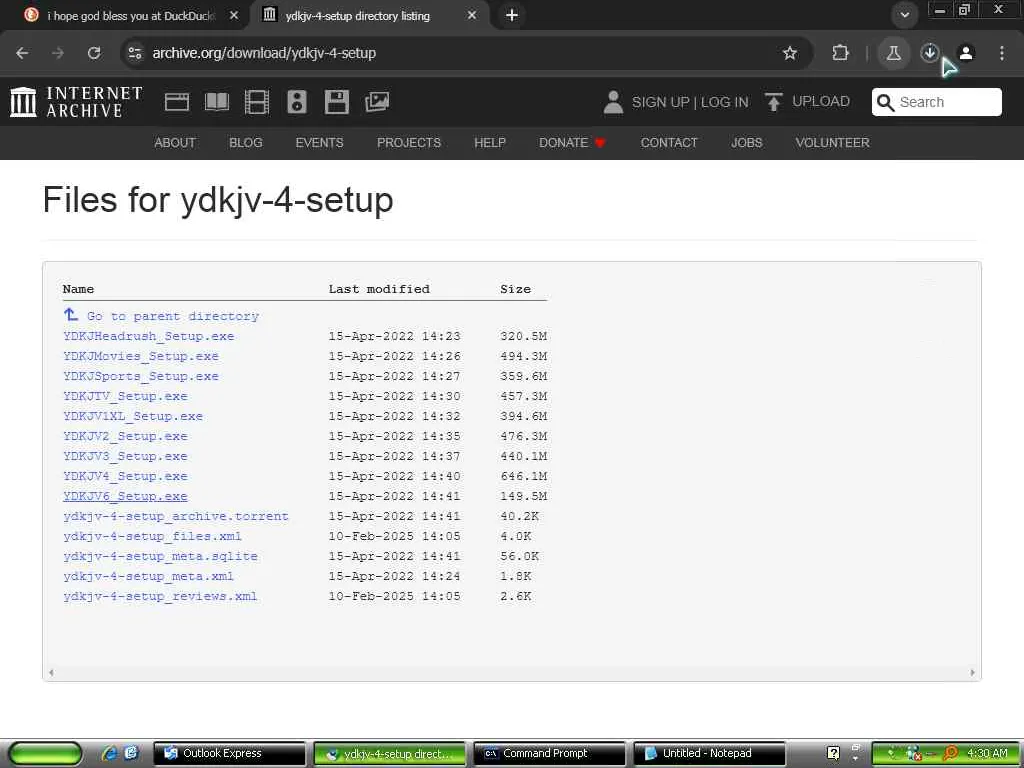Switch to Outlook Express in taskbar
1024x768 pixels.
(x=229, y=754)
